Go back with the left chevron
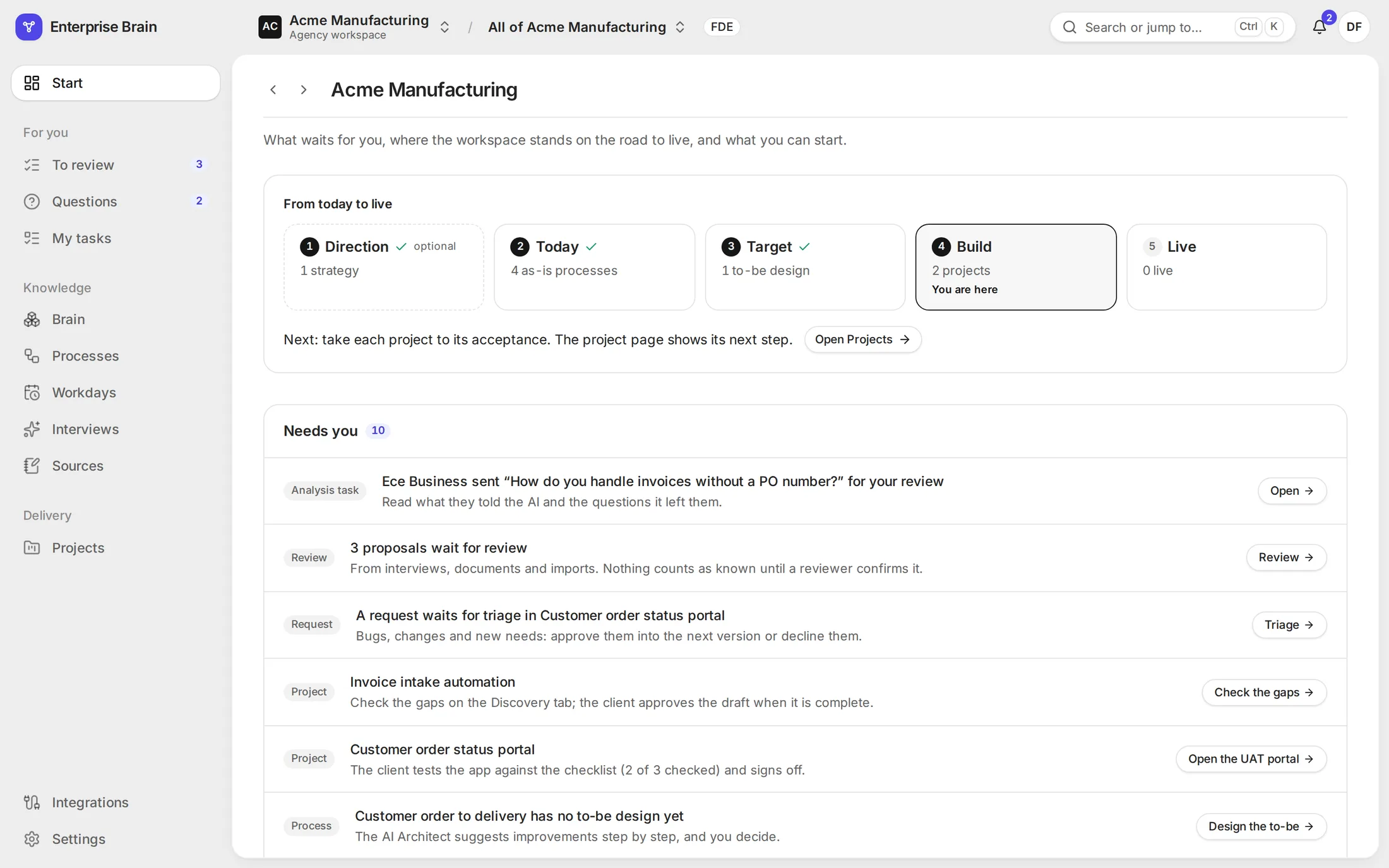This screenshot has width=1389, height=868. click(x=273, y=90)
